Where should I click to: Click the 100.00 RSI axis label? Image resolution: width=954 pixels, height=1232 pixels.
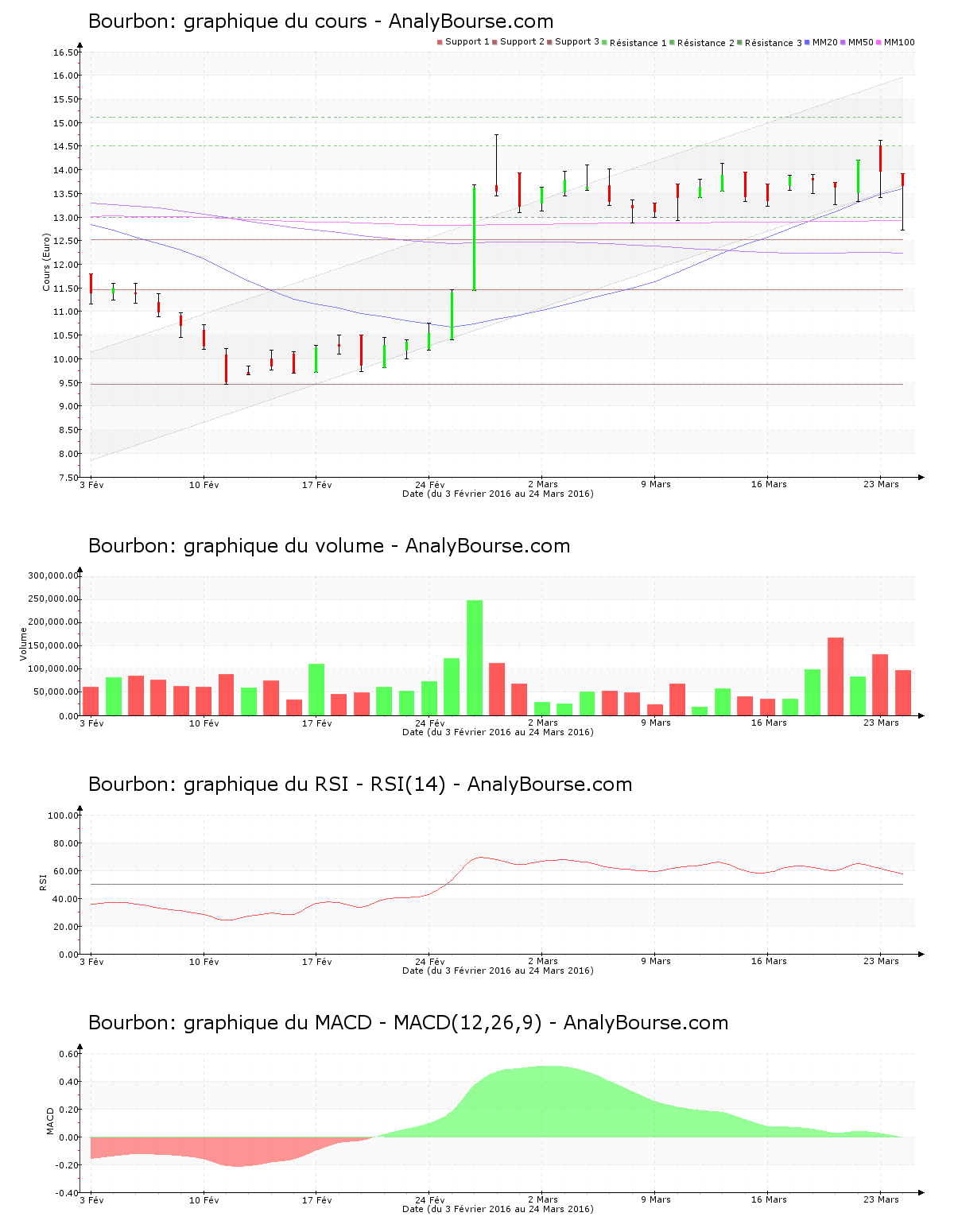(64, 816)
